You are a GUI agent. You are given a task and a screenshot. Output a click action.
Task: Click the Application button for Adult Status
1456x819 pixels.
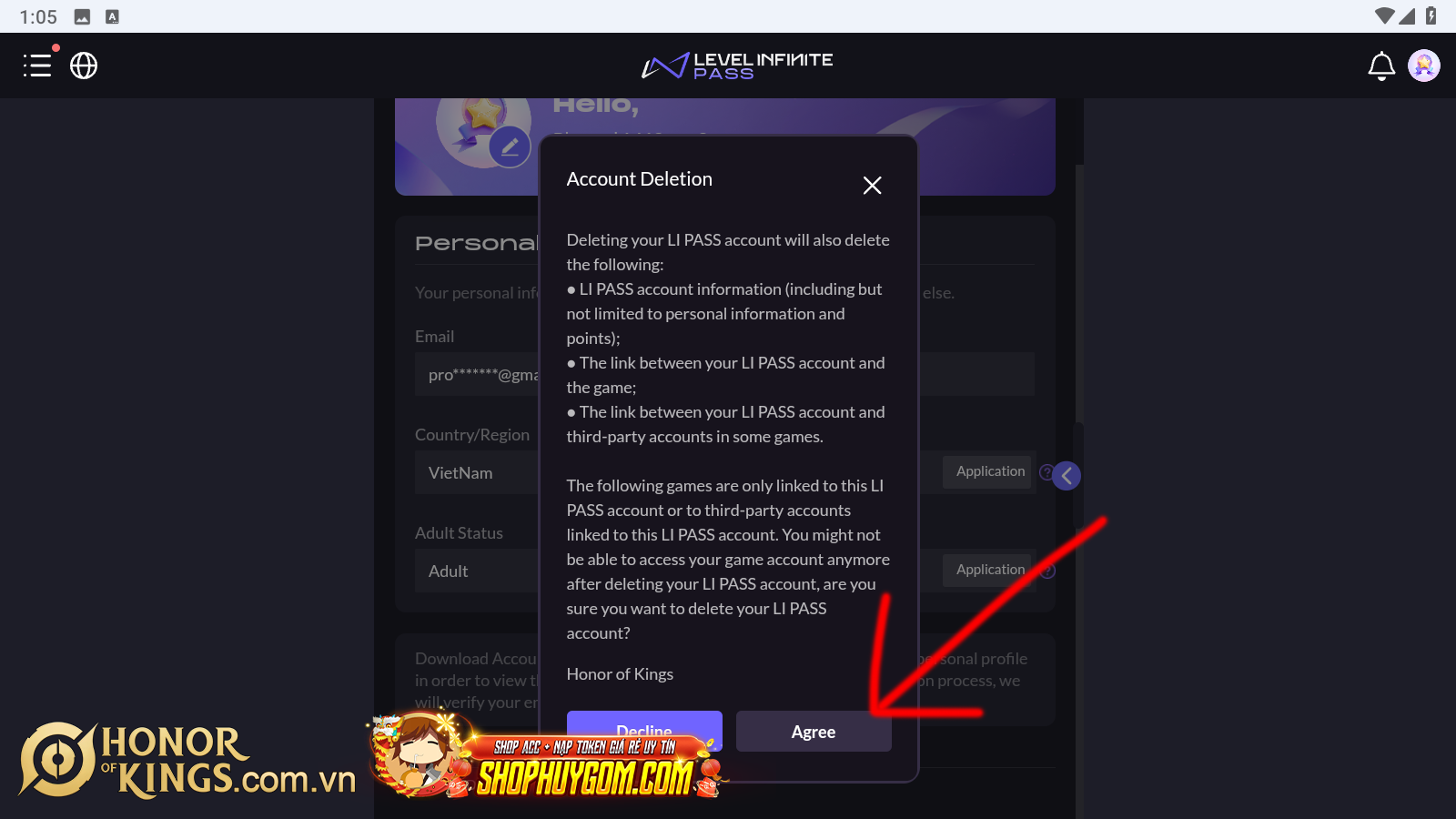(989, 570)
